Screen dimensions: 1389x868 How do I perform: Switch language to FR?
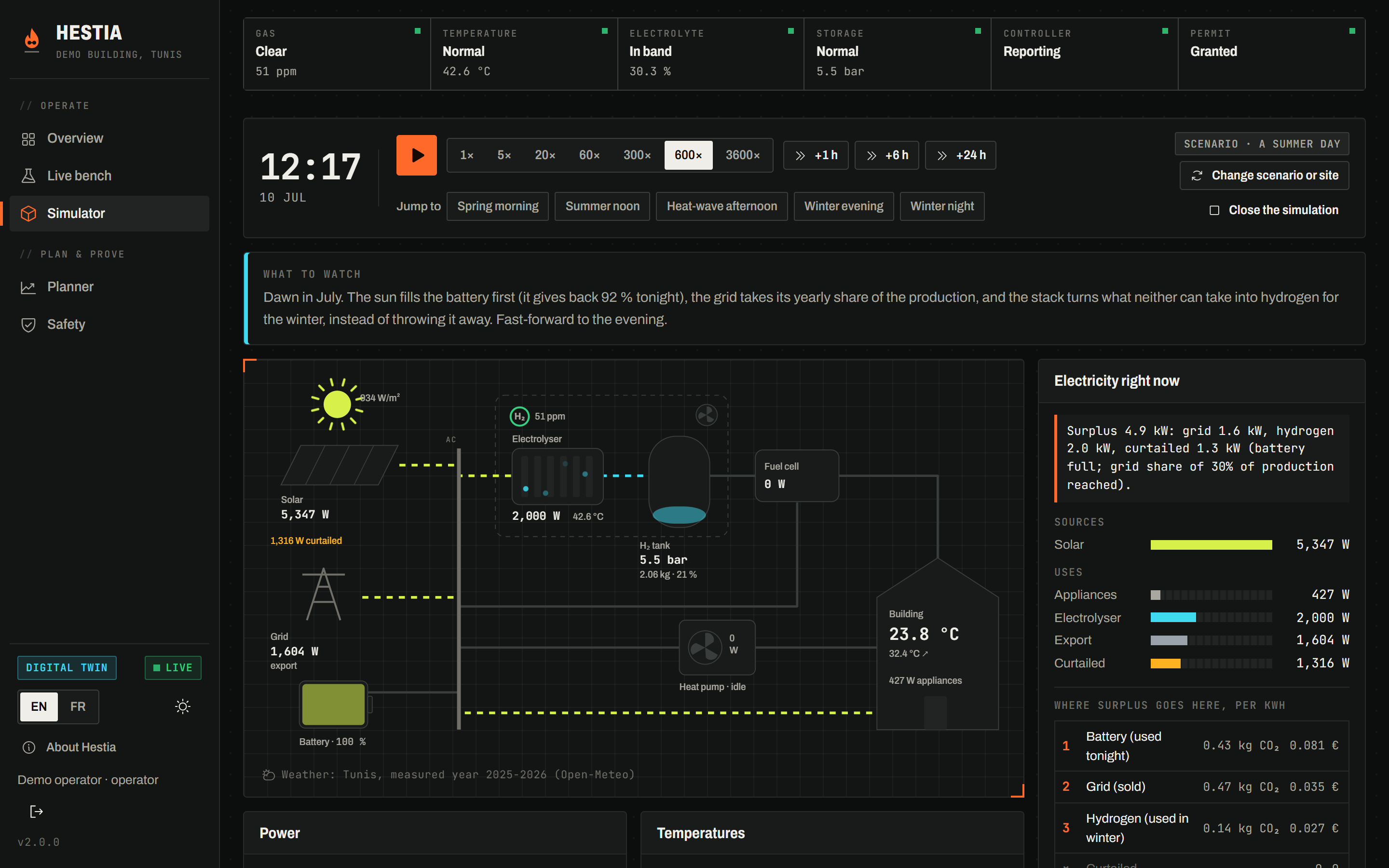78,706
